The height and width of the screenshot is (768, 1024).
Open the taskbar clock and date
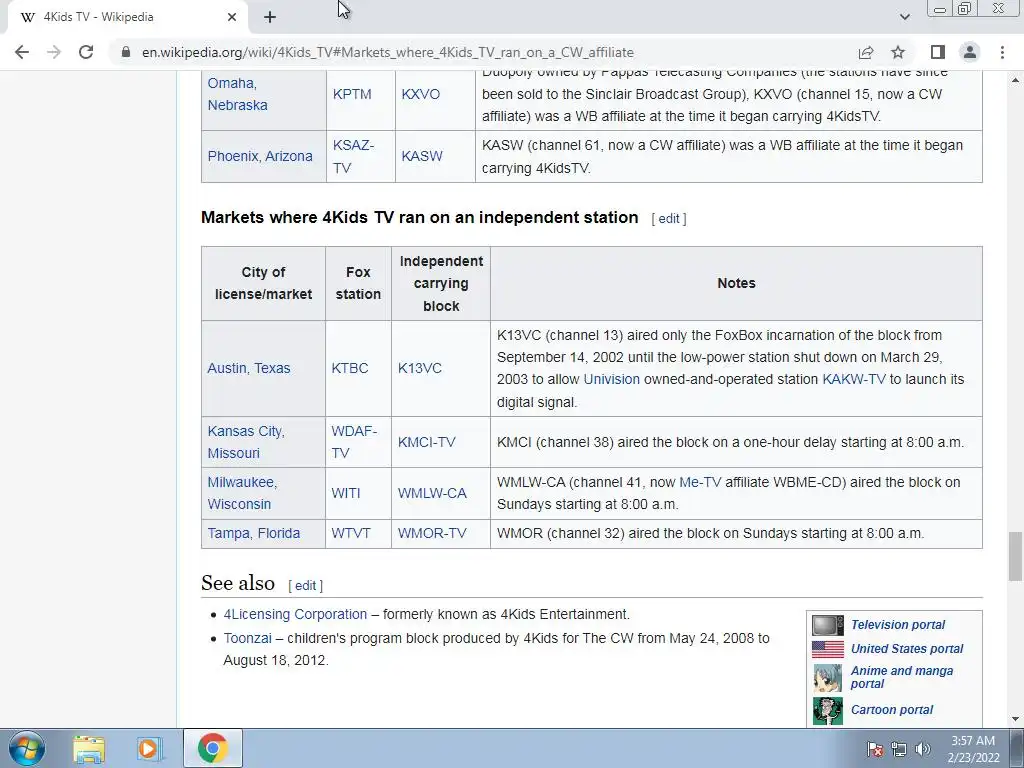973,749
